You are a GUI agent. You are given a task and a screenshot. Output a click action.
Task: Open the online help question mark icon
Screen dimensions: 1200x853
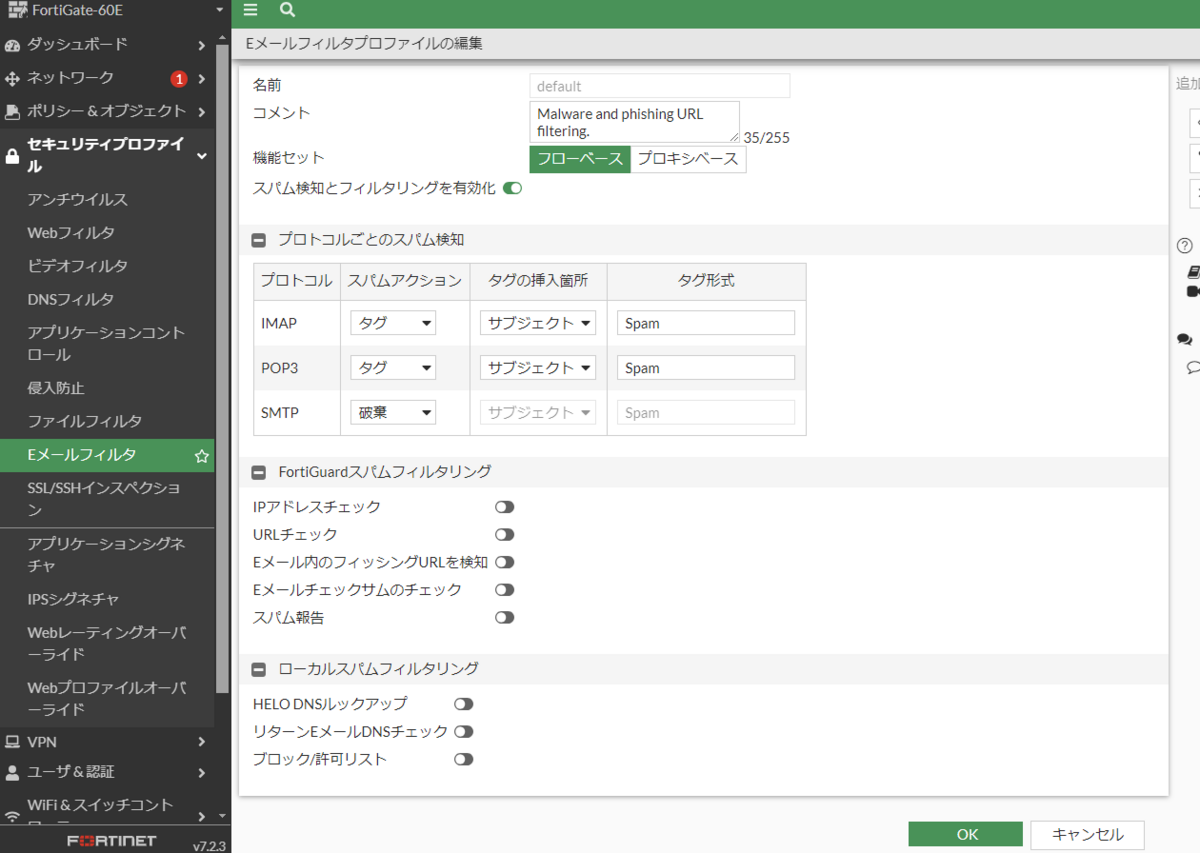[x=1184, y=244]
